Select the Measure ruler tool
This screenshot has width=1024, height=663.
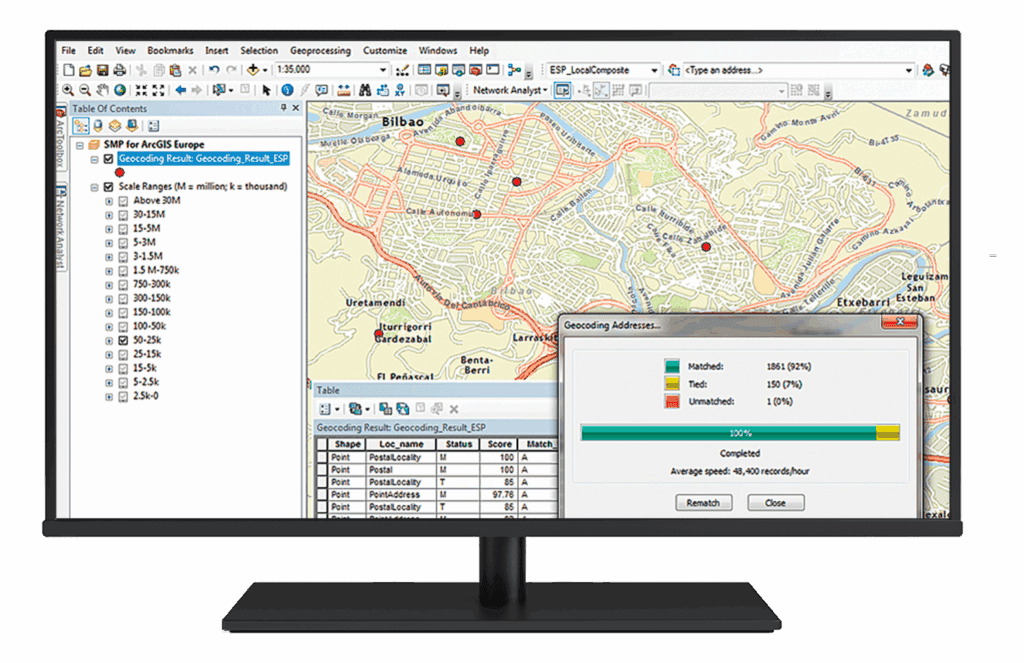pos(344,90)
